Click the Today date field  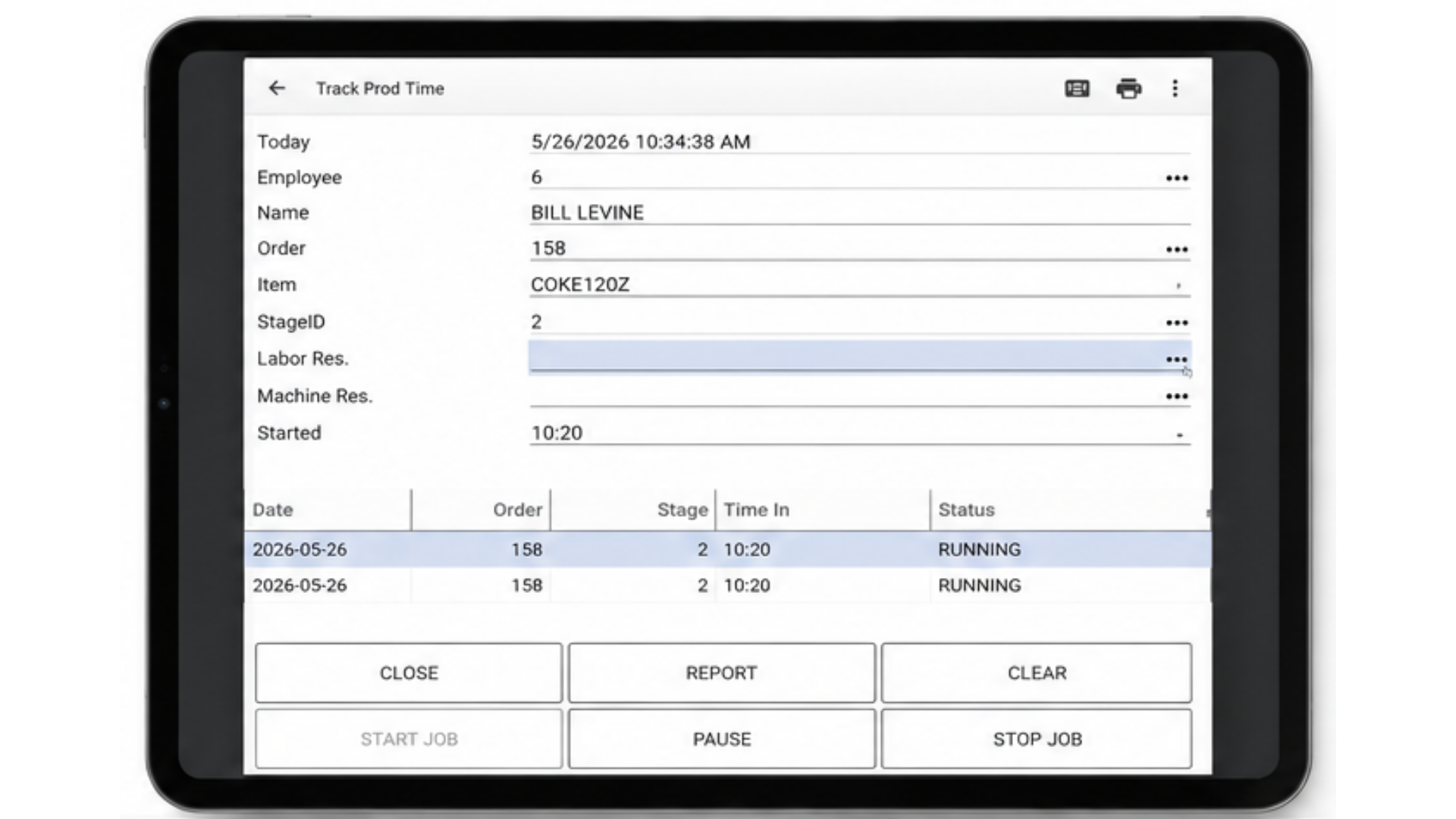(x=860, y=142)
